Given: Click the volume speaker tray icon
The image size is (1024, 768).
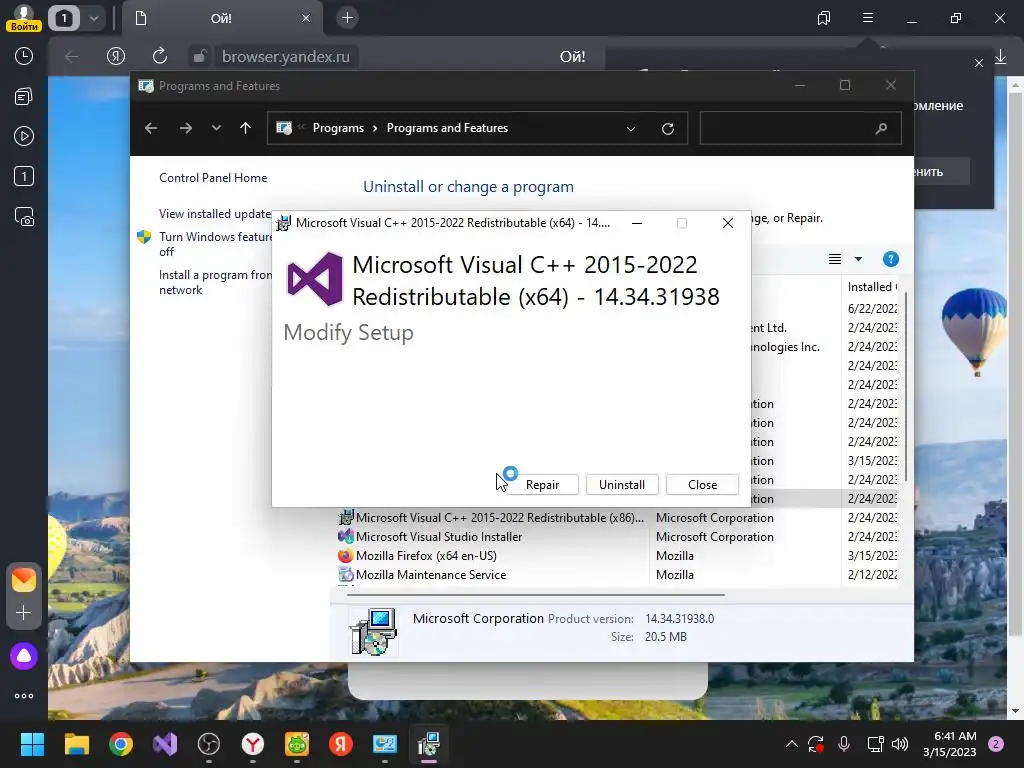Looking at the screenshot, I should tap(900, 744).
